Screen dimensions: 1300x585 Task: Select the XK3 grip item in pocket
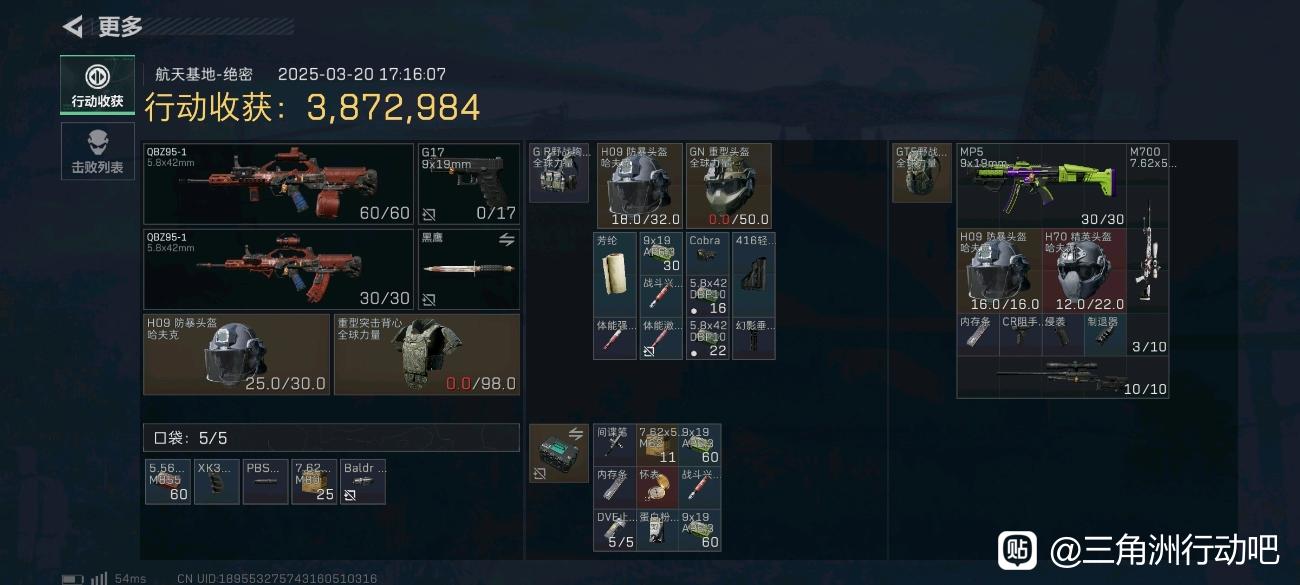(216, 481)
